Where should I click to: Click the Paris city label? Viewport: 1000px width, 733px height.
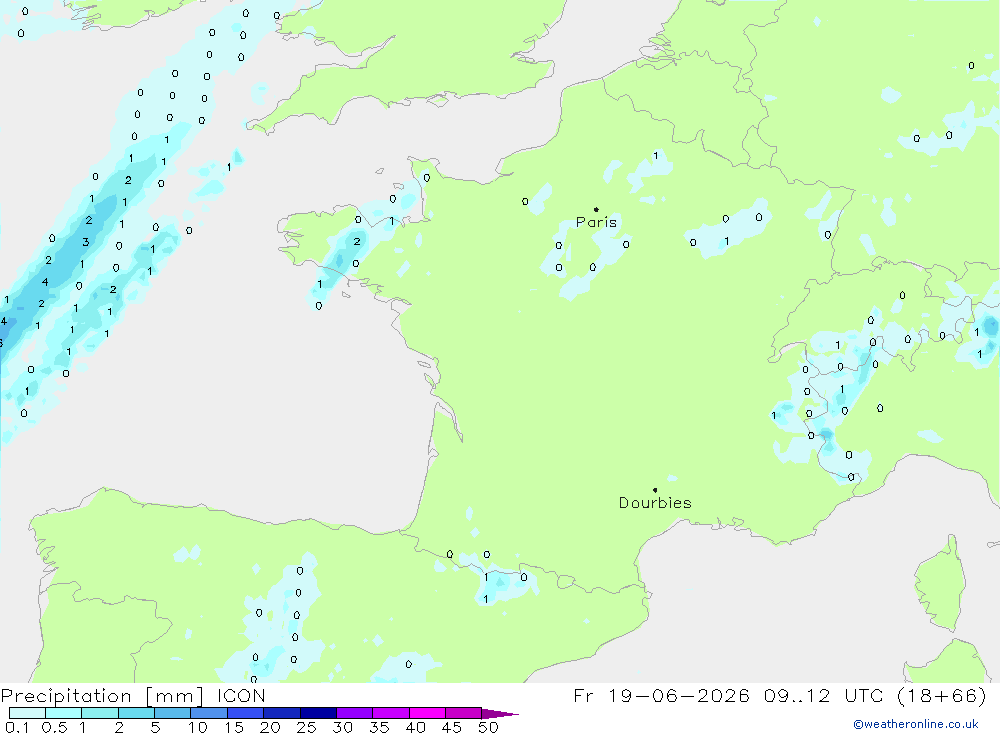point(596,222)
